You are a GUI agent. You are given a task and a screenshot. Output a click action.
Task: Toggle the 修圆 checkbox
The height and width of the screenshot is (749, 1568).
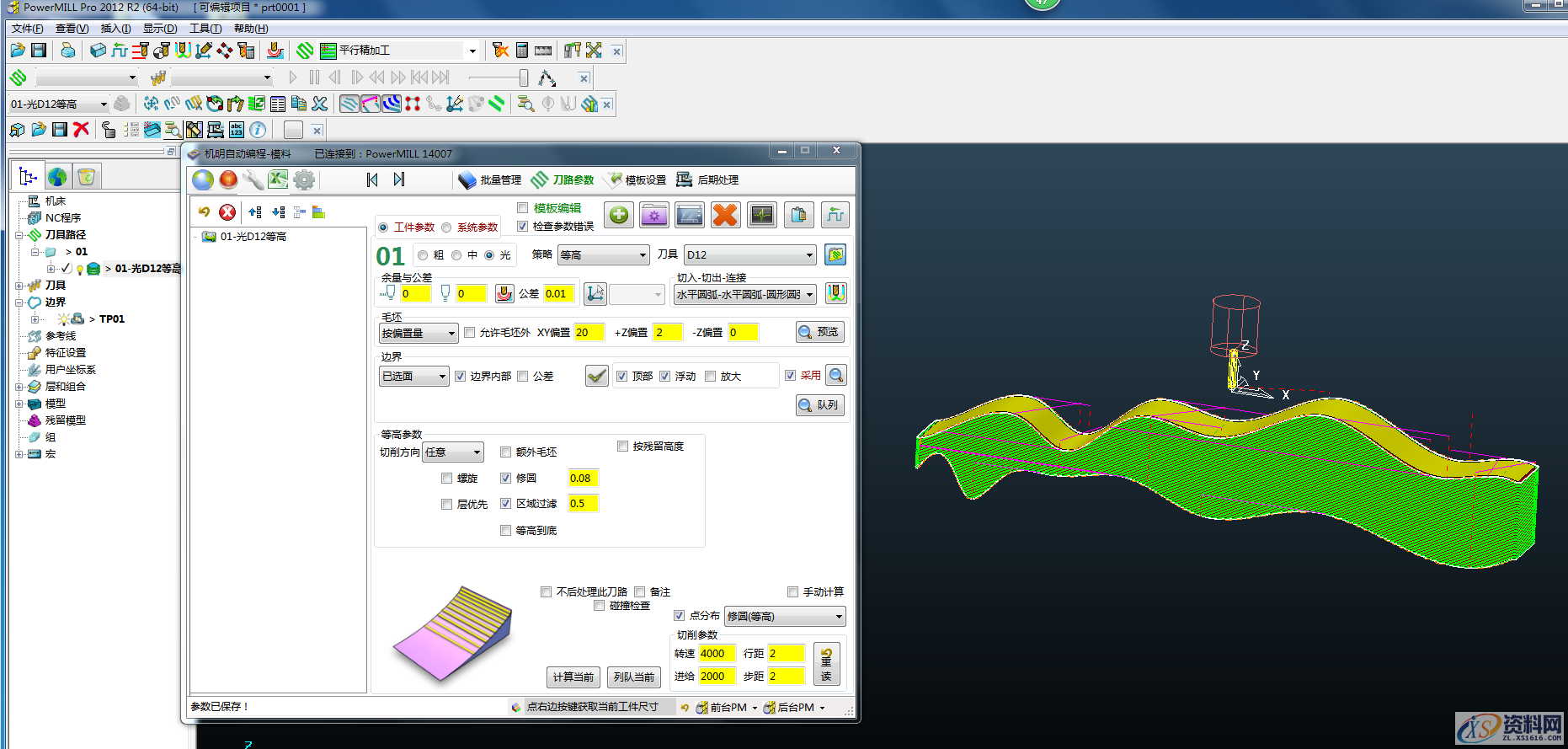506,479
